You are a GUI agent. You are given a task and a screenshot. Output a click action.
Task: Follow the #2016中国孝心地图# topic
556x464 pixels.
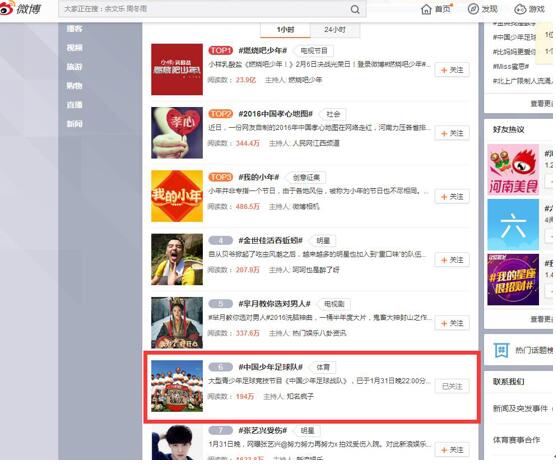(452, 133)
